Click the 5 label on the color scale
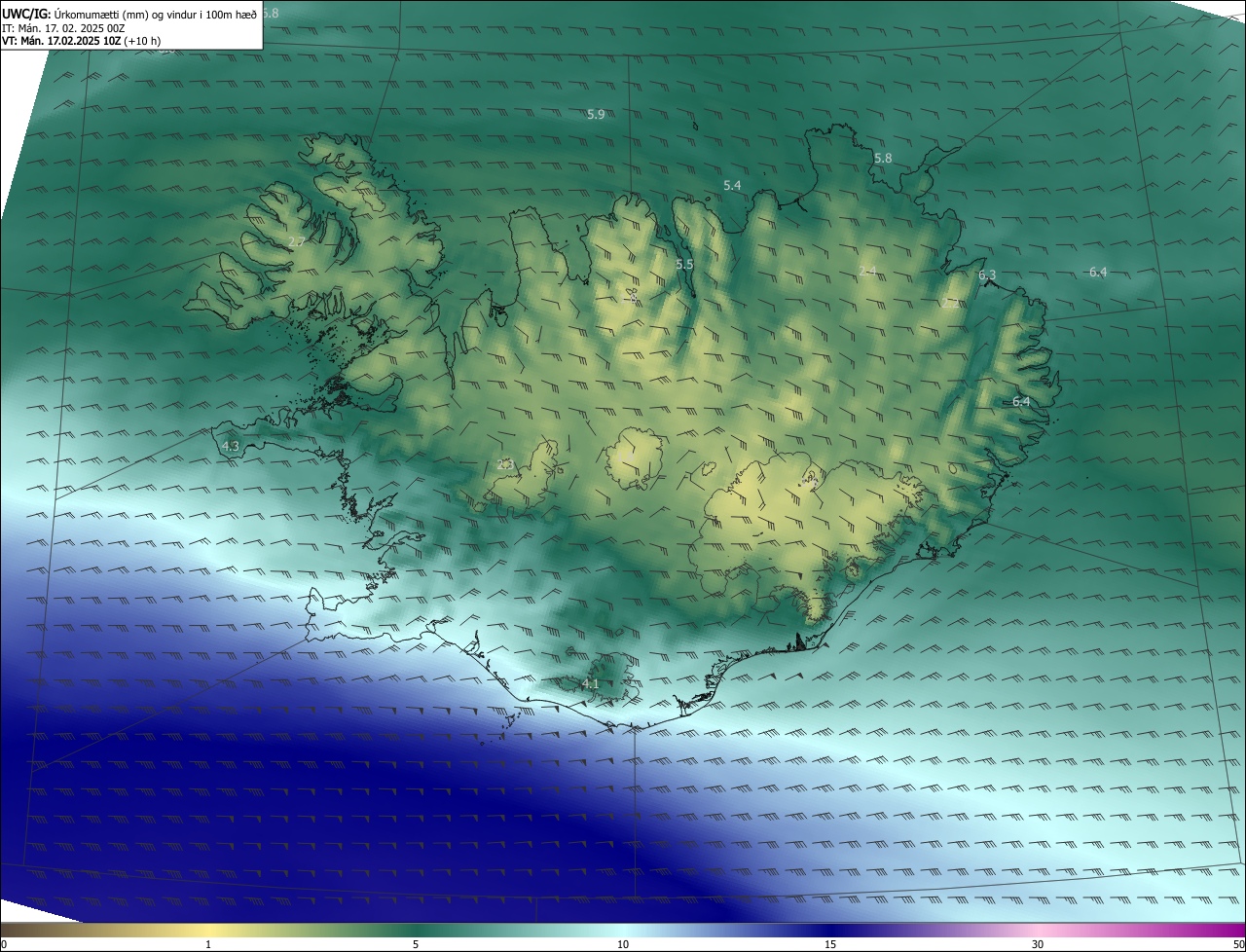This screenshot has width=1246, height=952. tap(416, 944)
